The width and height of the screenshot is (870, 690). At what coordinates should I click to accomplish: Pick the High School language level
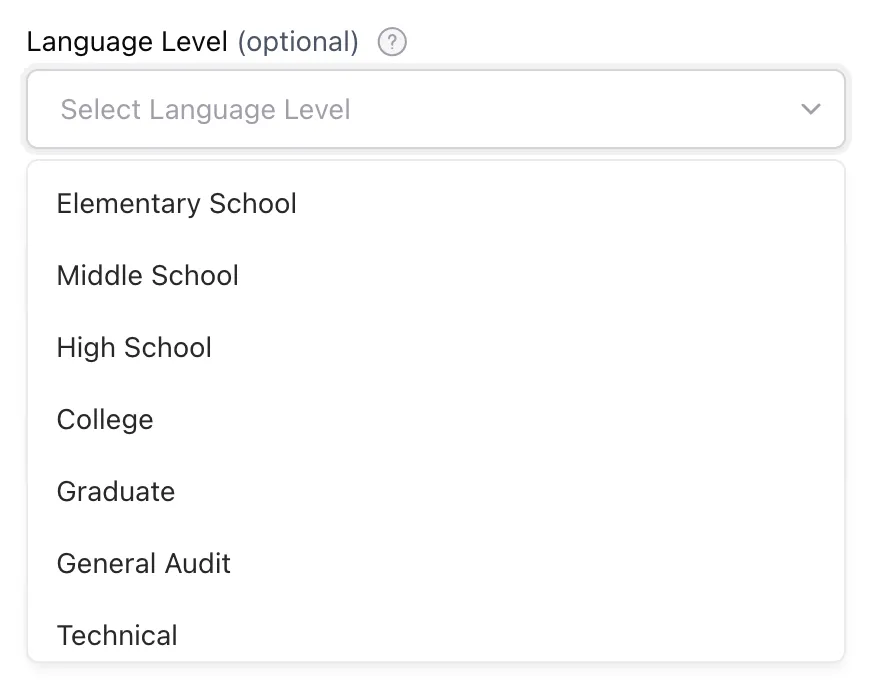tap(135, 348)
